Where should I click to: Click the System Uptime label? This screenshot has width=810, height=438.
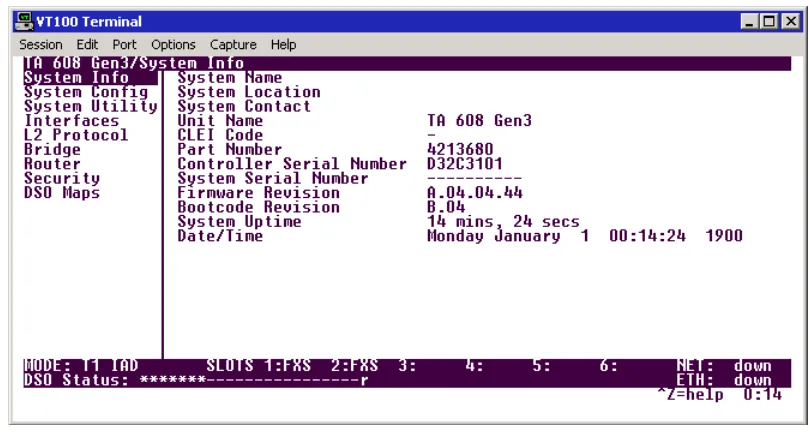click(240, 222)
